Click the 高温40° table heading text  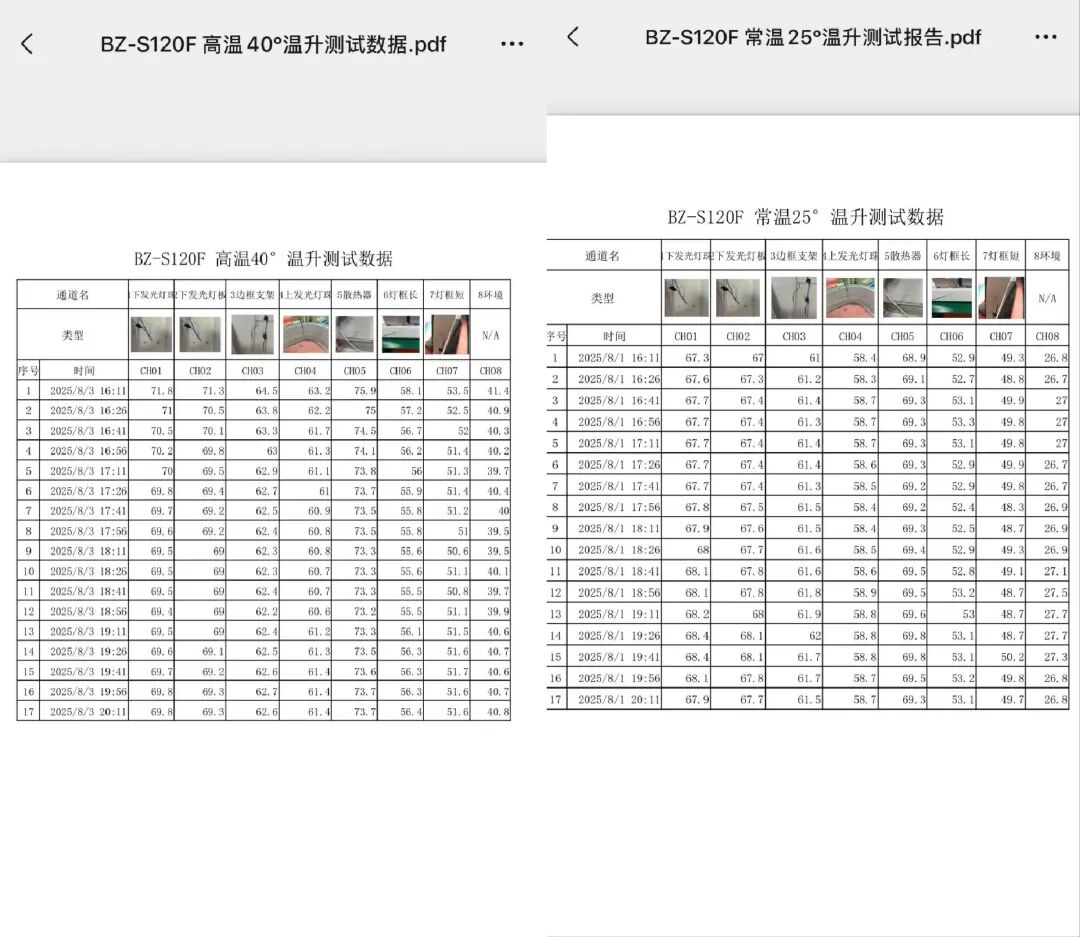pyautogui.click(x=263, y=259)
